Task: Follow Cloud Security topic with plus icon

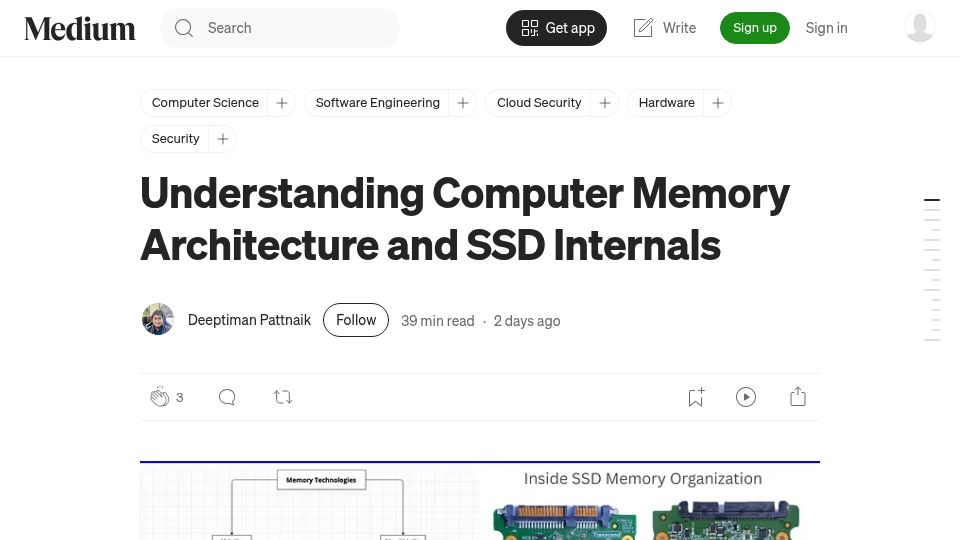Action: coord(605,103)
